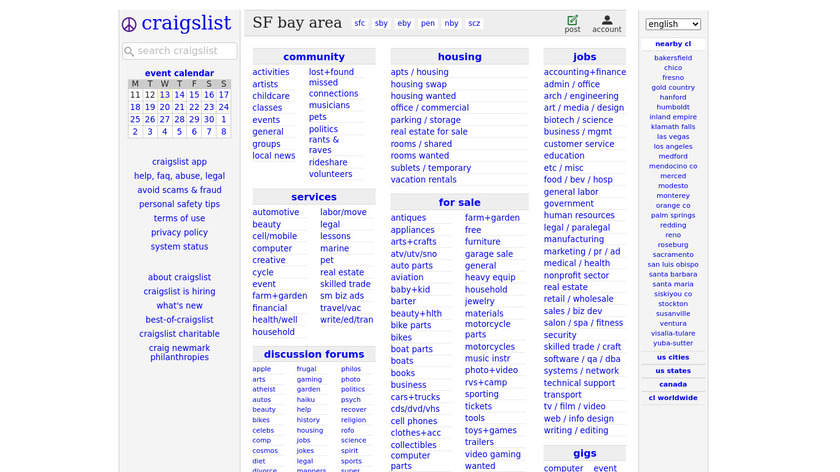The width and height of the screenshot is (840, 472).
Task: Browse the missed connections link
Action: point(333,88)
